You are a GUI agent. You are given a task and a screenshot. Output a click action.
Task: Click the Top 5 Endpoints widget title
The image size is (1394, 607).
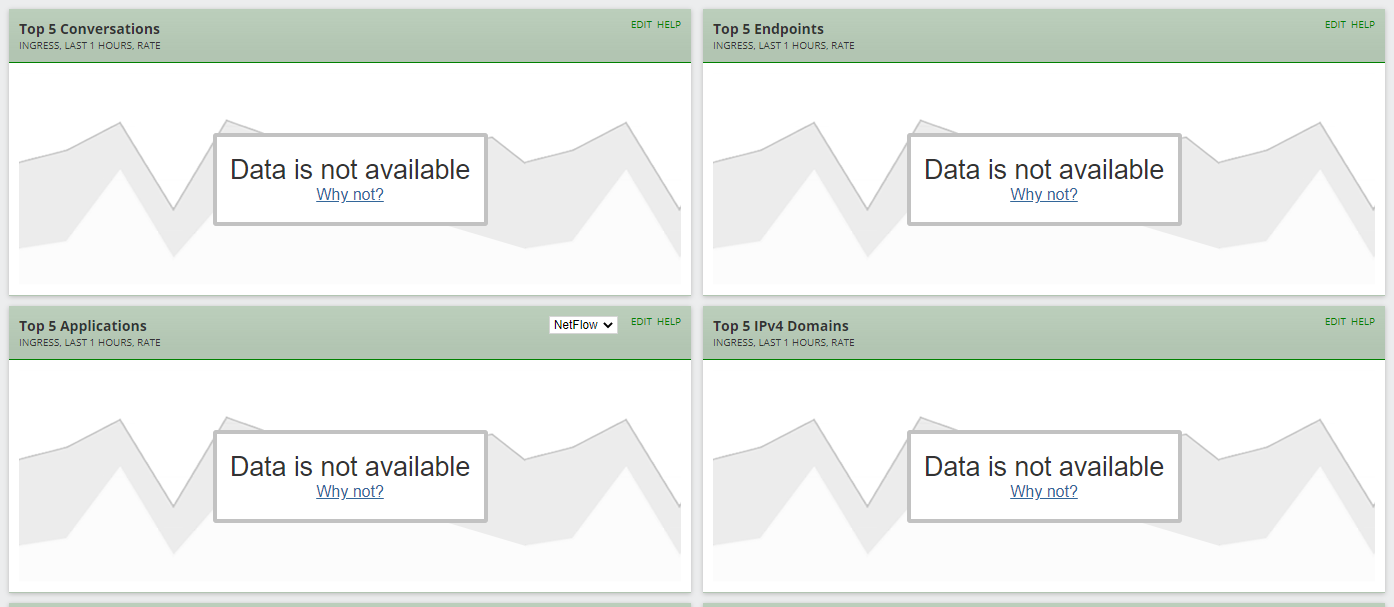click(768, 28)
